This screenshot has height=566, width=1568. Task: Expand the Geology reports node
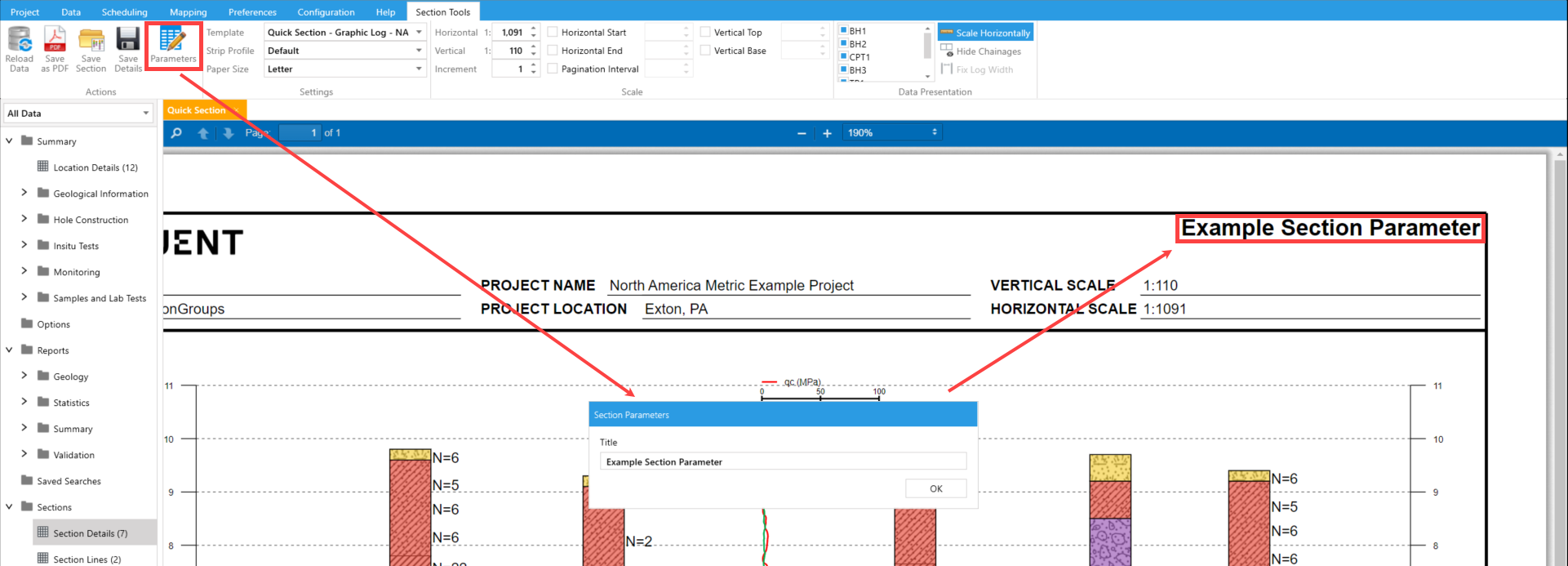point(24,376)
